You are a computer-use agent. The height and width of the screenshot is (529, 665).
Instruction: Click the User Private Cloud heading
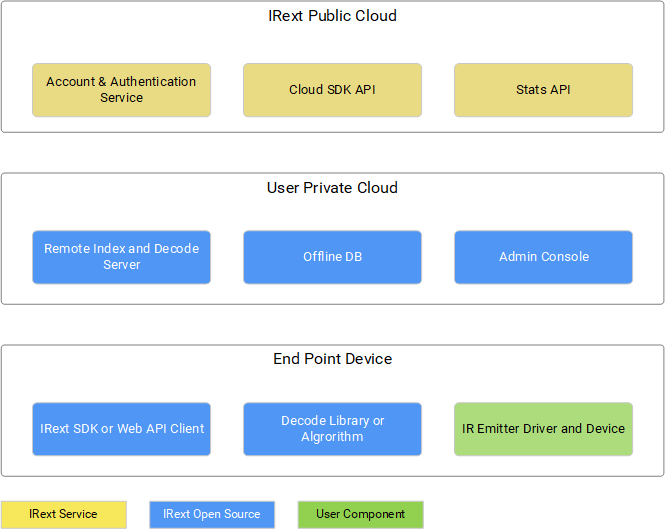[x=332, y=188]
